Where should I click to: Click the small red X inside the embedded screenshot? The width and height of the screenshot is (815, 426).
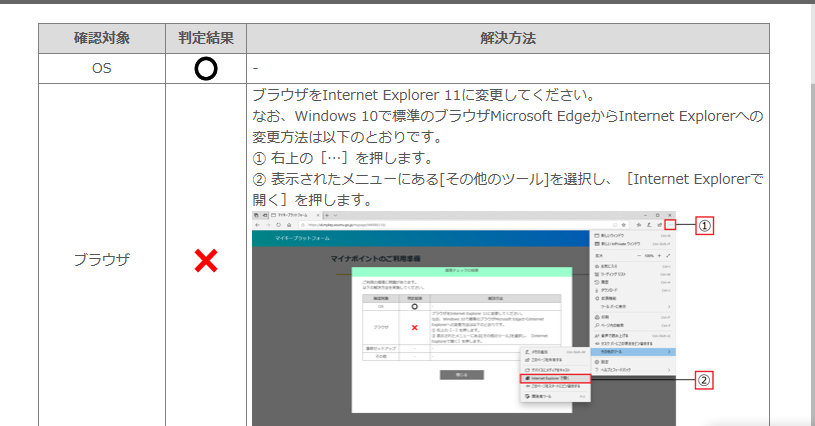click(414, 327)
